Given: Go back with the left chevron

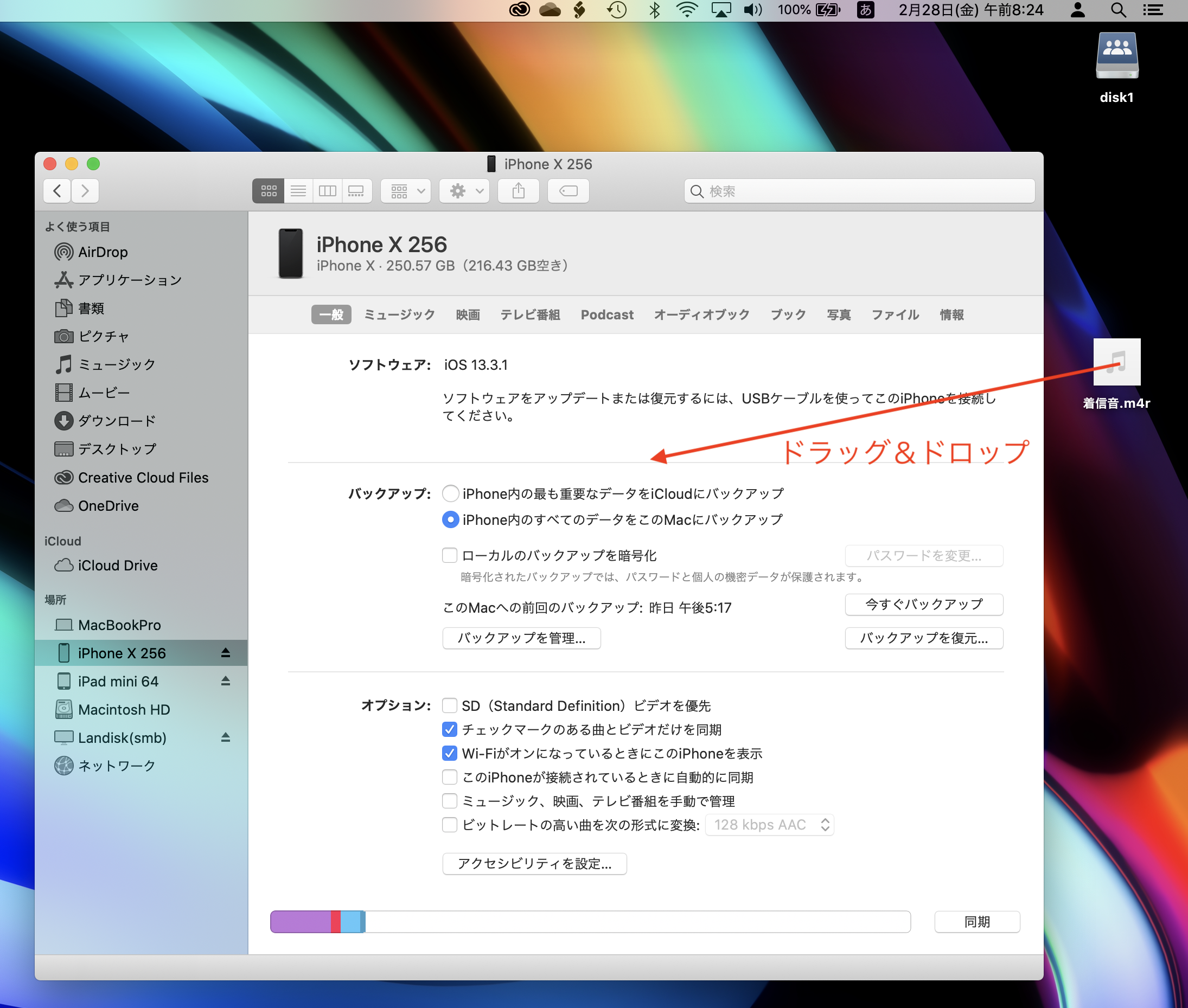Looking at the screenshot, I should (57, 191).
